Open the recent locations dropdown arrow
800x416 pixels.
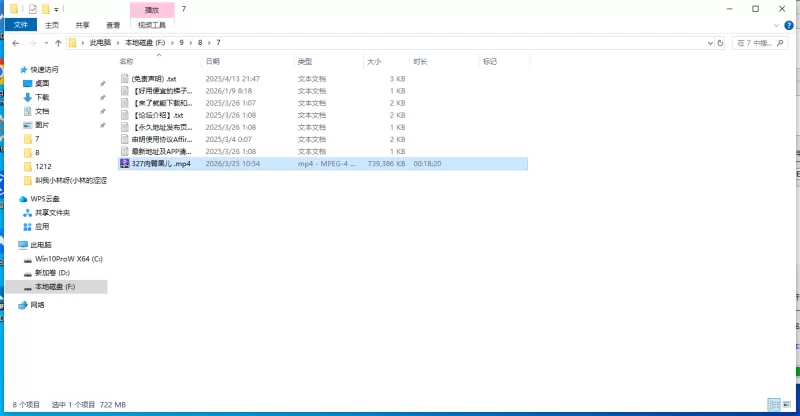[x=46, y=43]
